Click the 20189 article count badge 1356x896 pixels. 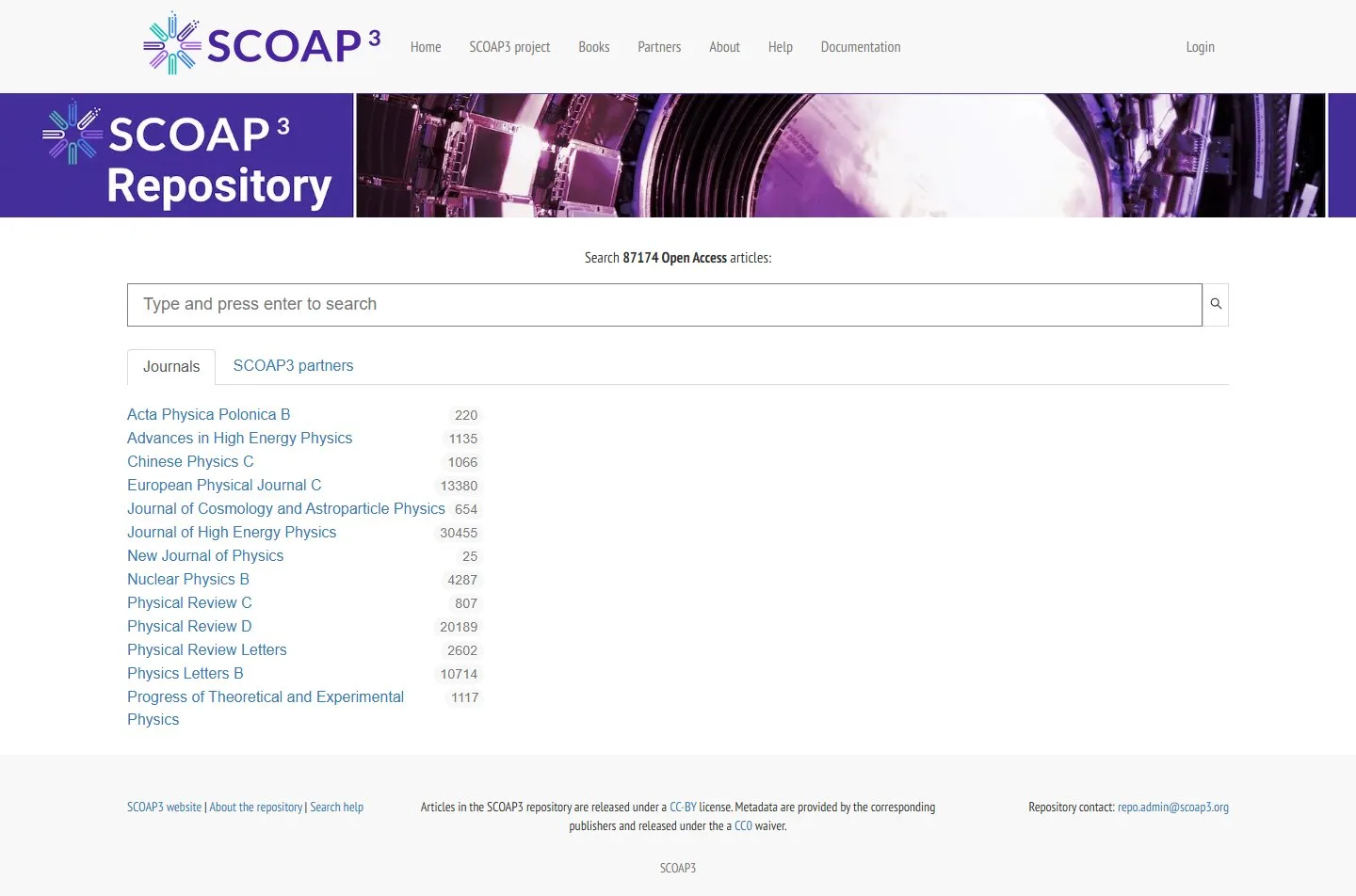[460, 627]
